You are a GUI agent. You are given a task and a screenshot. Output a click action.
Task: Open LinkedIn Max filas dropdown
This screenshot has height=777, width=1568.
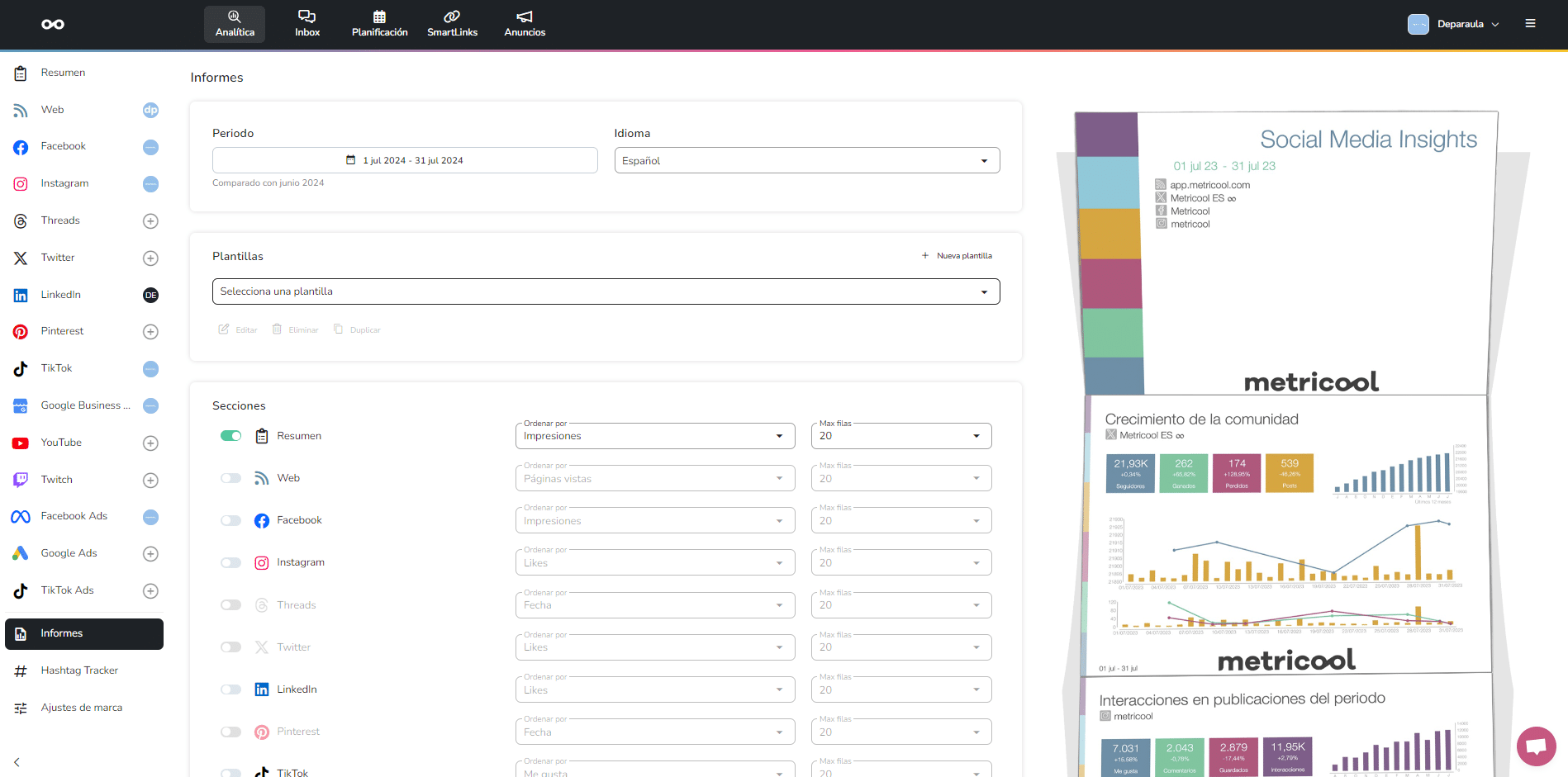point(901,689)
